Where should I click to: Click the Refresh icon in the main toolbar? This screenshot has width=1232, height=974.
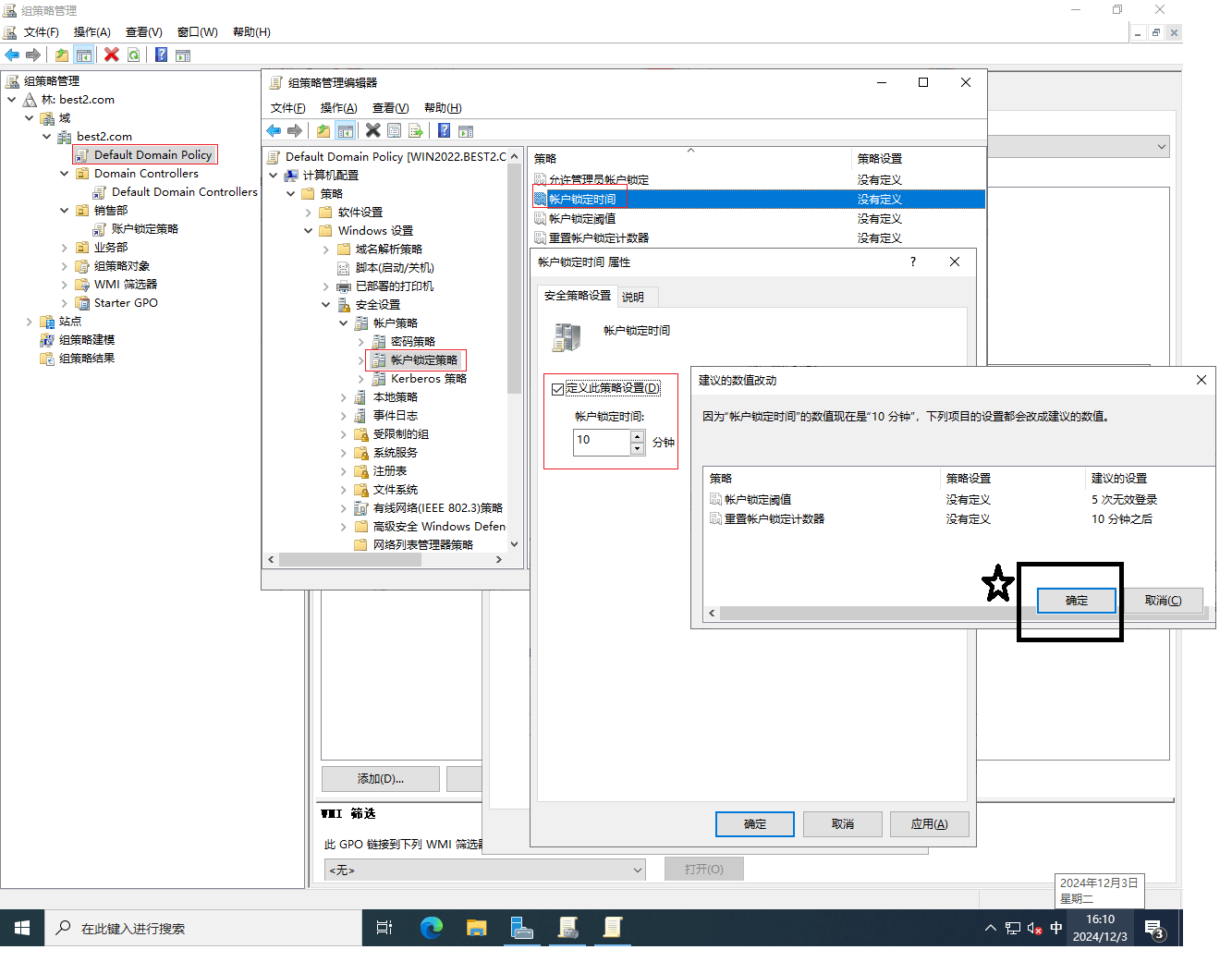(134, 55)
